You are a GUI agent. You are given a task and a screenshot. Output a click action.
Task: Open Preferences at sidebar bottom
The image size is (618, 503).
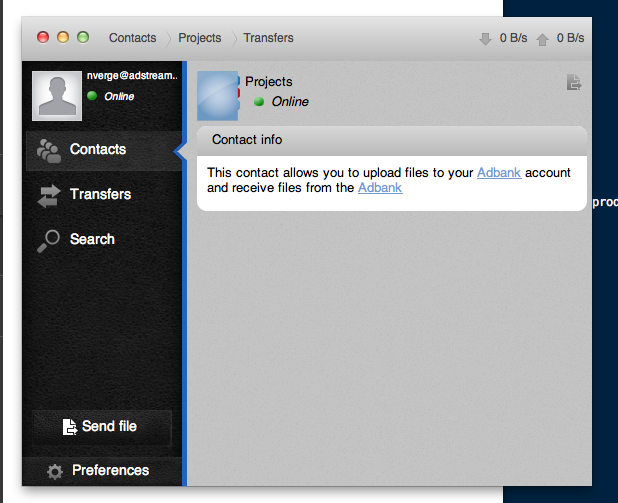coord(102,471)
